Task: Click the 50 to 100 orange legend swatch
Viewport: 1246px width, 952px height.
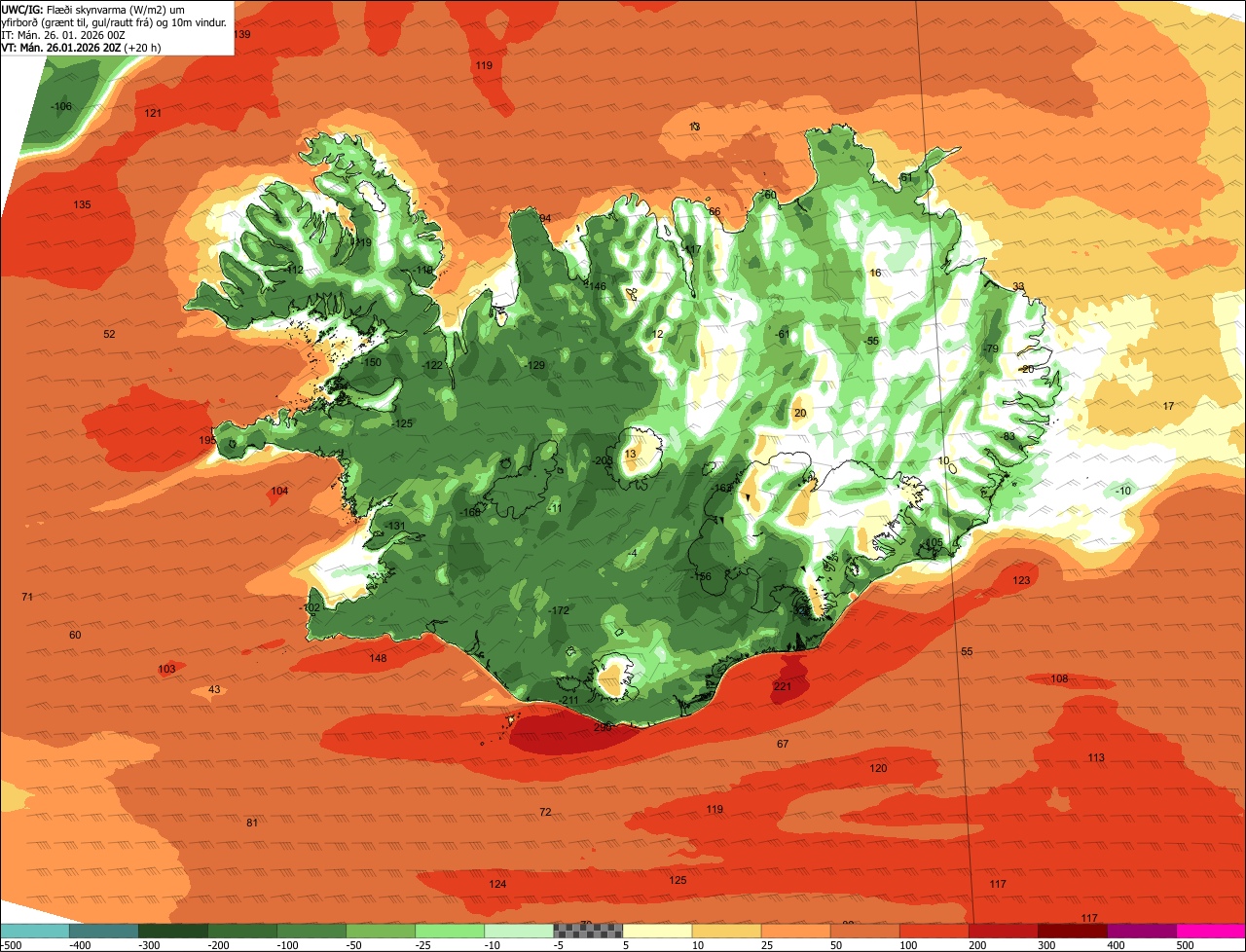Action: pos(864,931)
